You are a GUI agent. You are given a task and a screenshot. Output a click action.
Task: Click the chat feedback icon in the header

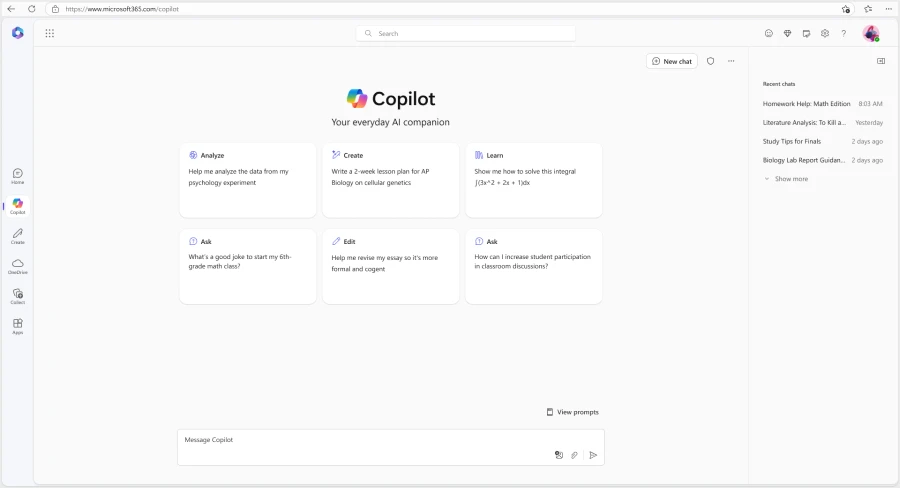806,33
